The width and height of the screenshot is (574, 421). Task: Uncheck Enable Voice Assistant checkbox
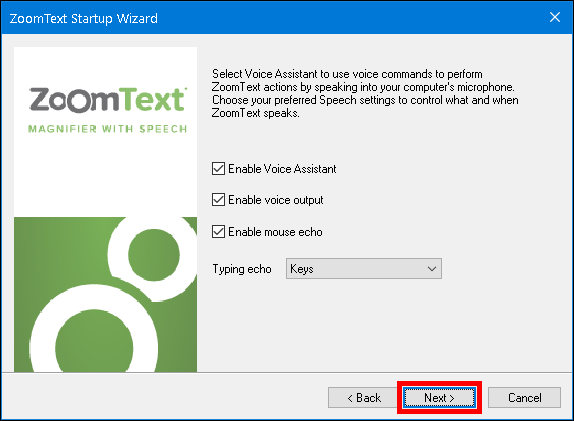[219, 169]
